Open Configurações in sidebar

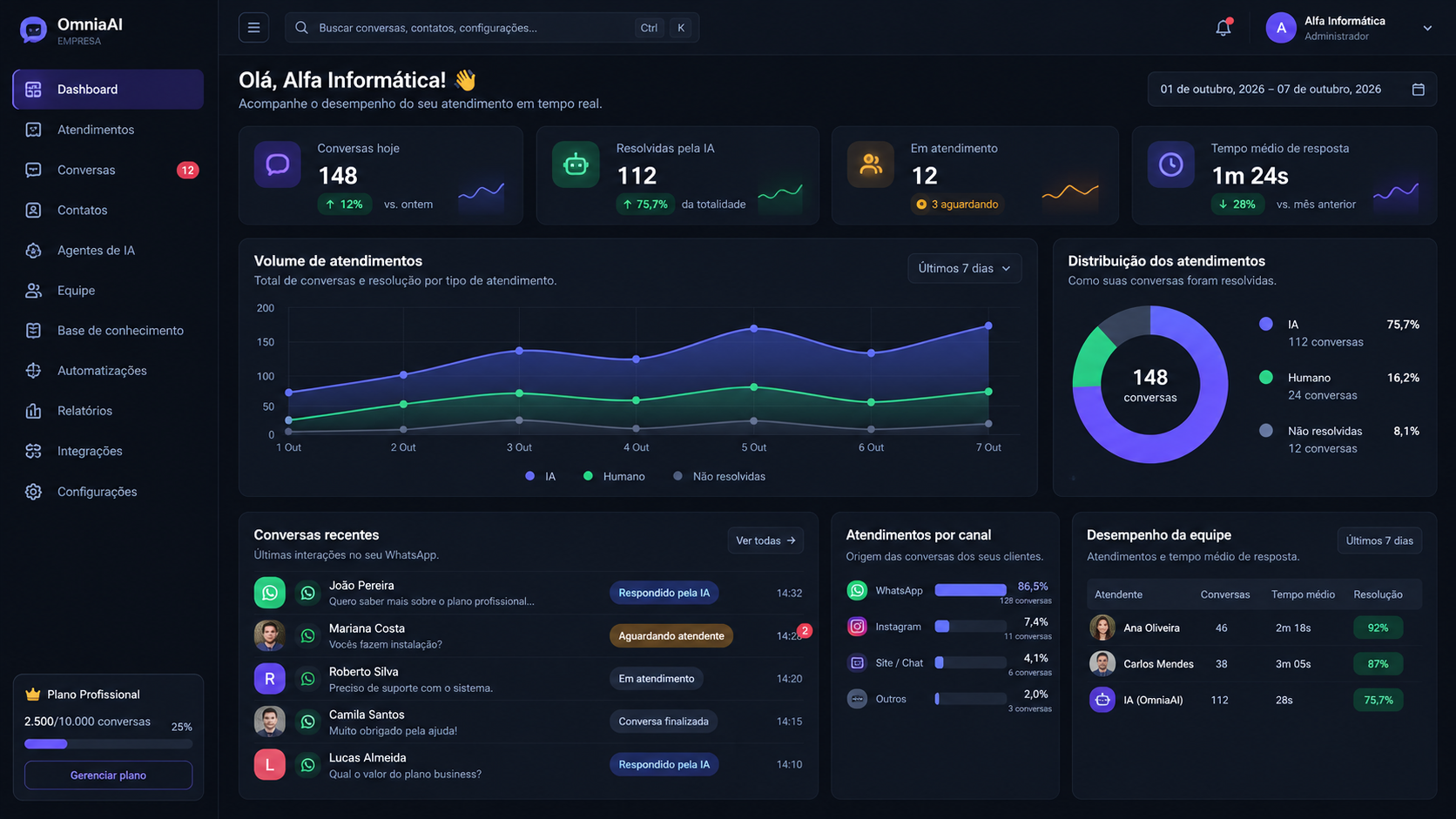pos(108,492)
